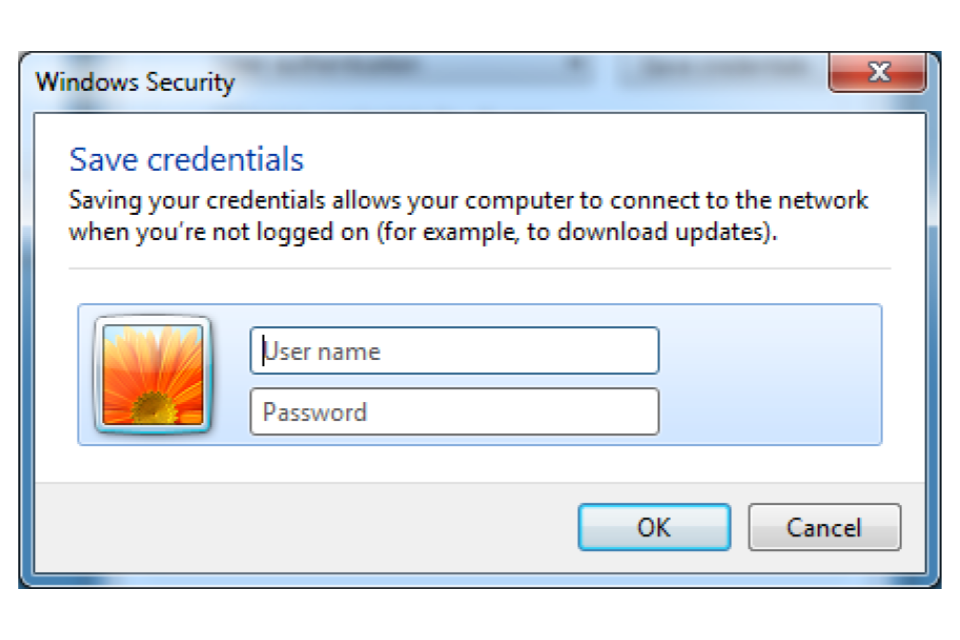Screen dimensions: 960x640
Task: Click Cancel to abort saving credentials
Action: click(x=824, y=527)
